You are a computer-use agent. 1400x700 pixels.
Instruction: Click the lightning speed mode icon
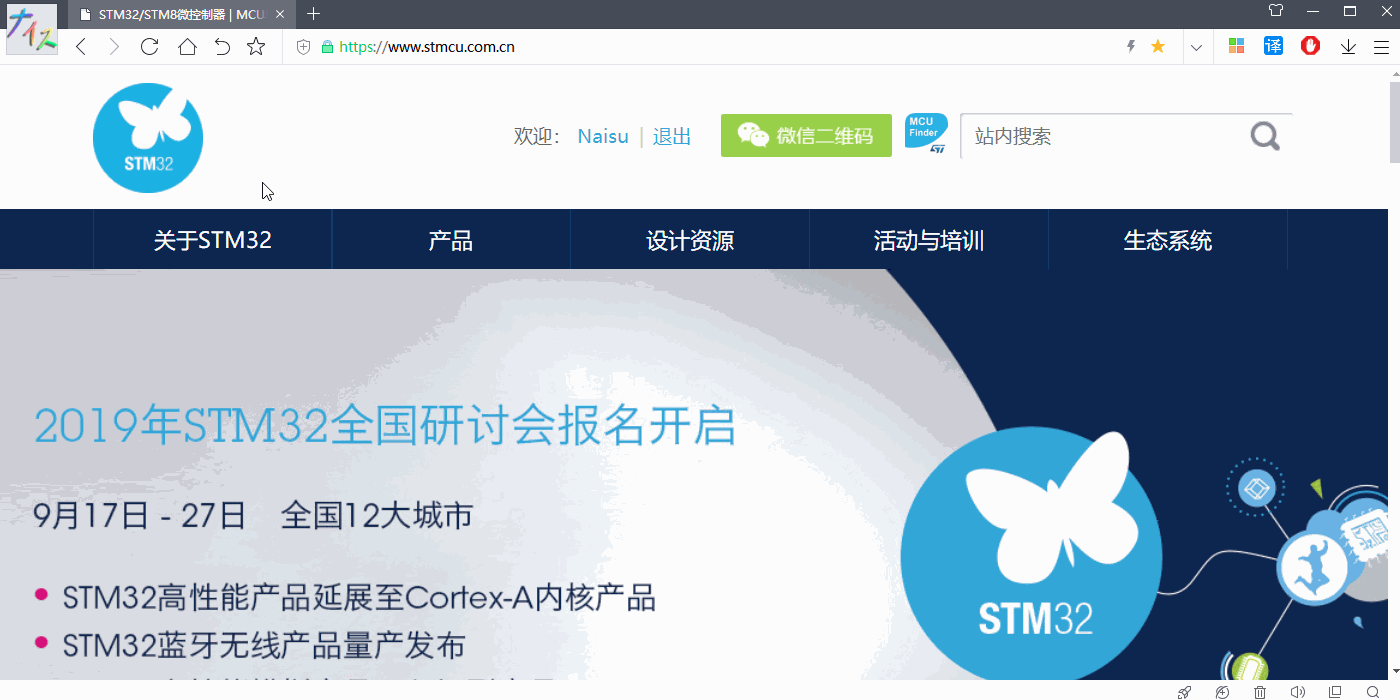[x=1131, y=46]
